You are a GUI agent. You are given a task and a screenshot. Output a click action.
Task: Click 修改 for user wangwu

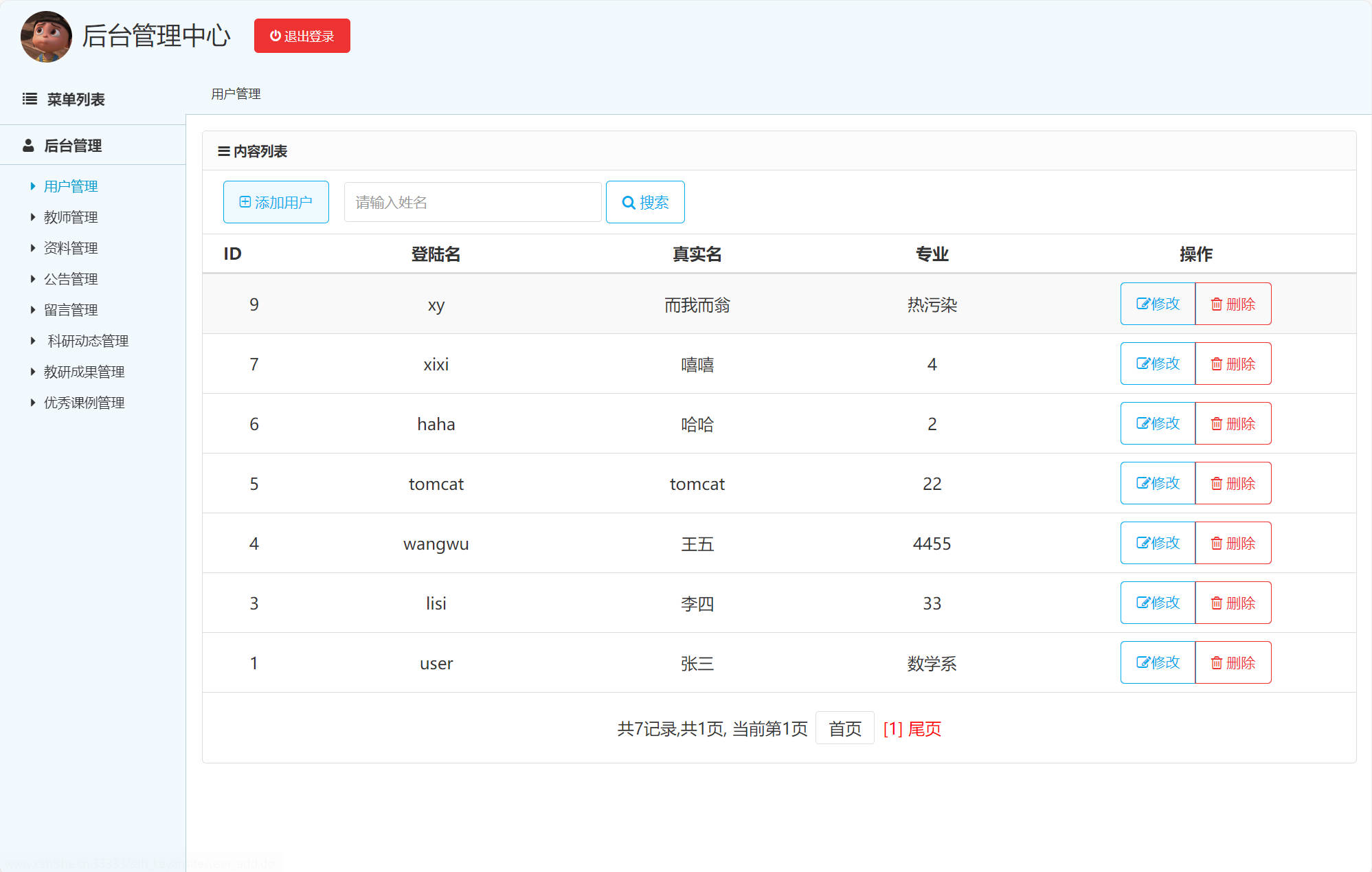[1158, 543]
